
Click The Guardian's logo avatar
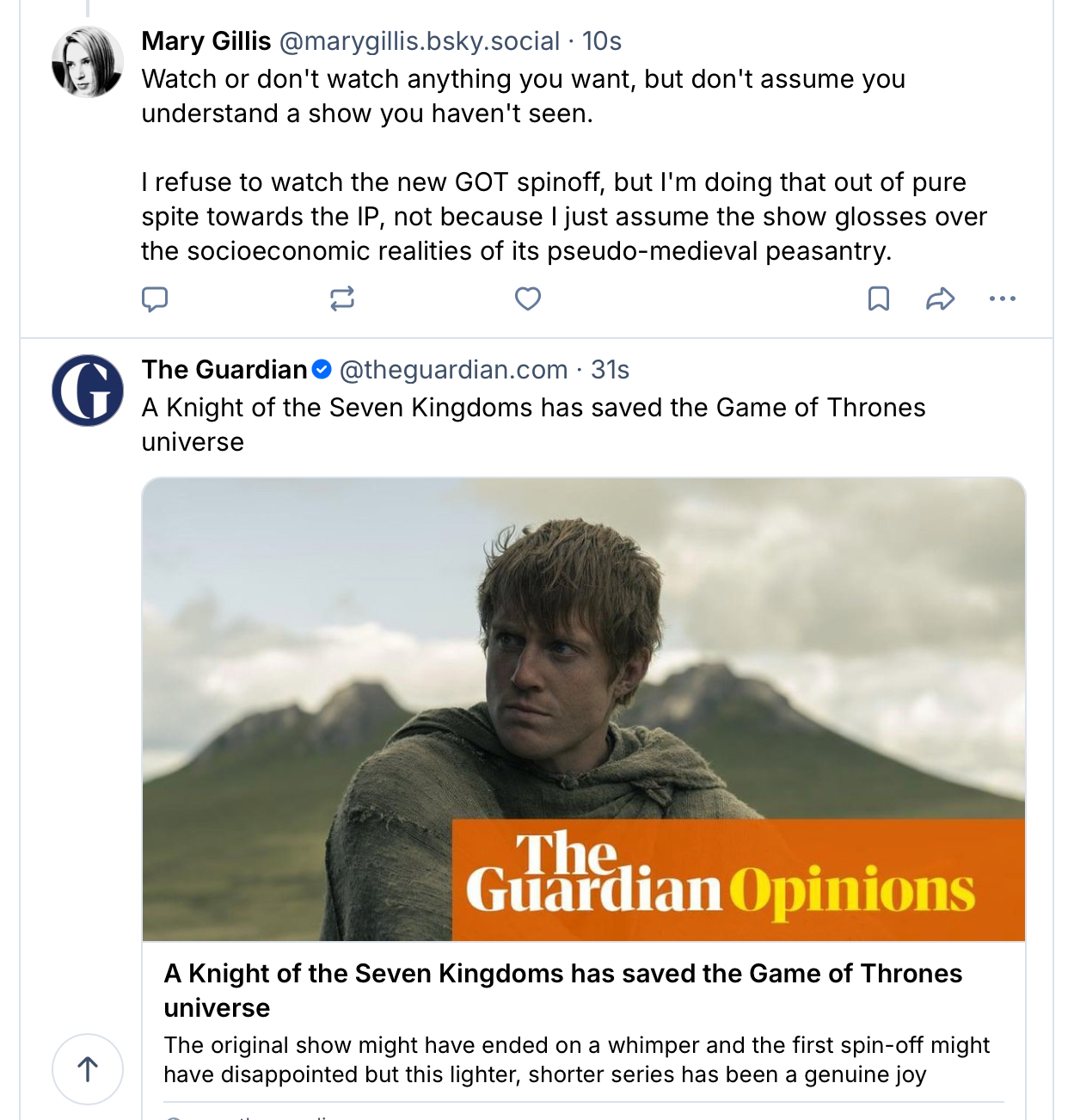88,391
